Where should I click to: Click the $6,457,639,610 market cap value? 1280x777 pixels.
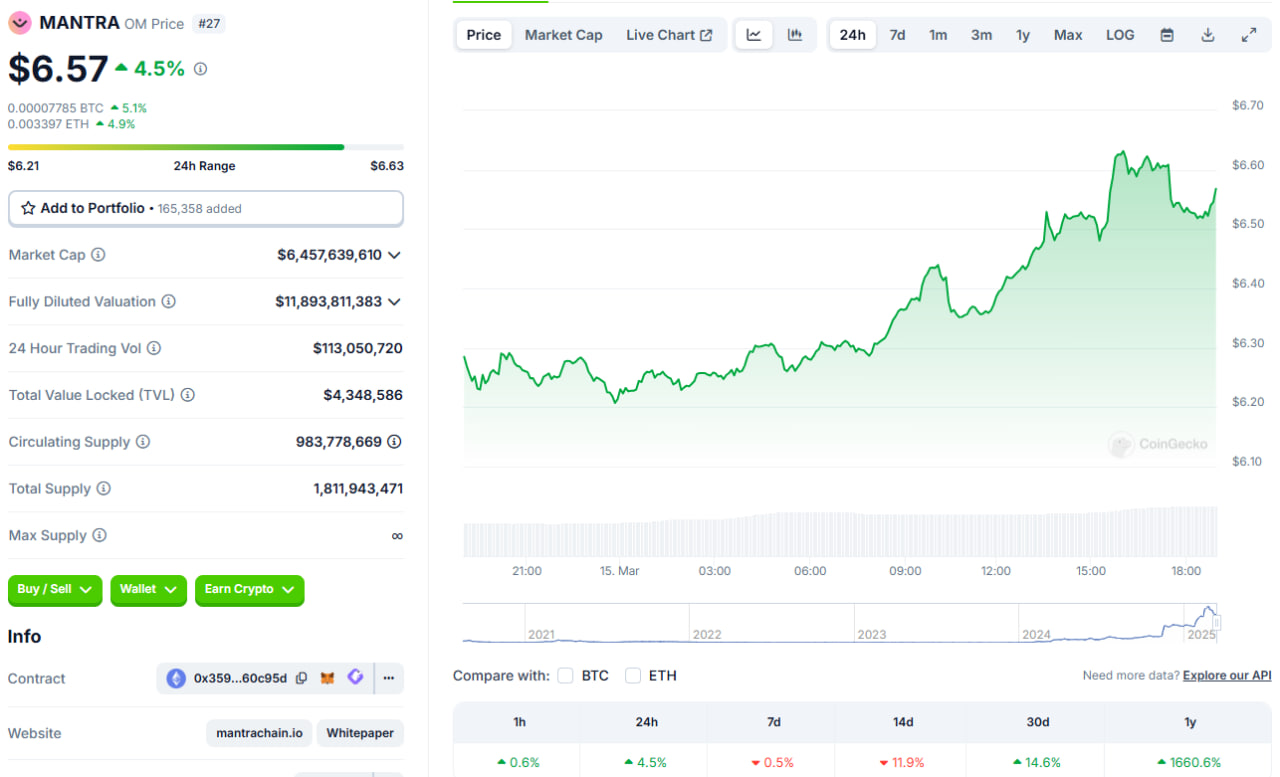pyautogui.click(x=329, y=255)
